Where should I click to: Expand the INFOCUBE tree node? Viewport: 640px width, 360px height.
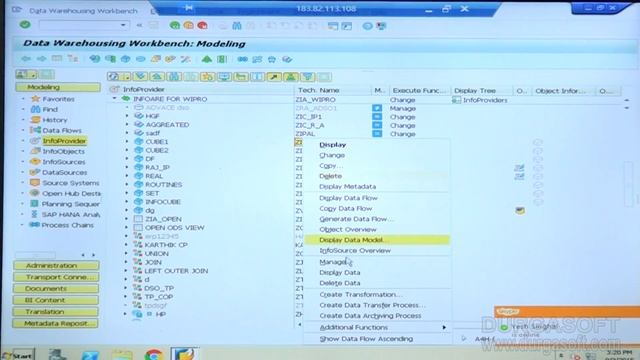127,202
